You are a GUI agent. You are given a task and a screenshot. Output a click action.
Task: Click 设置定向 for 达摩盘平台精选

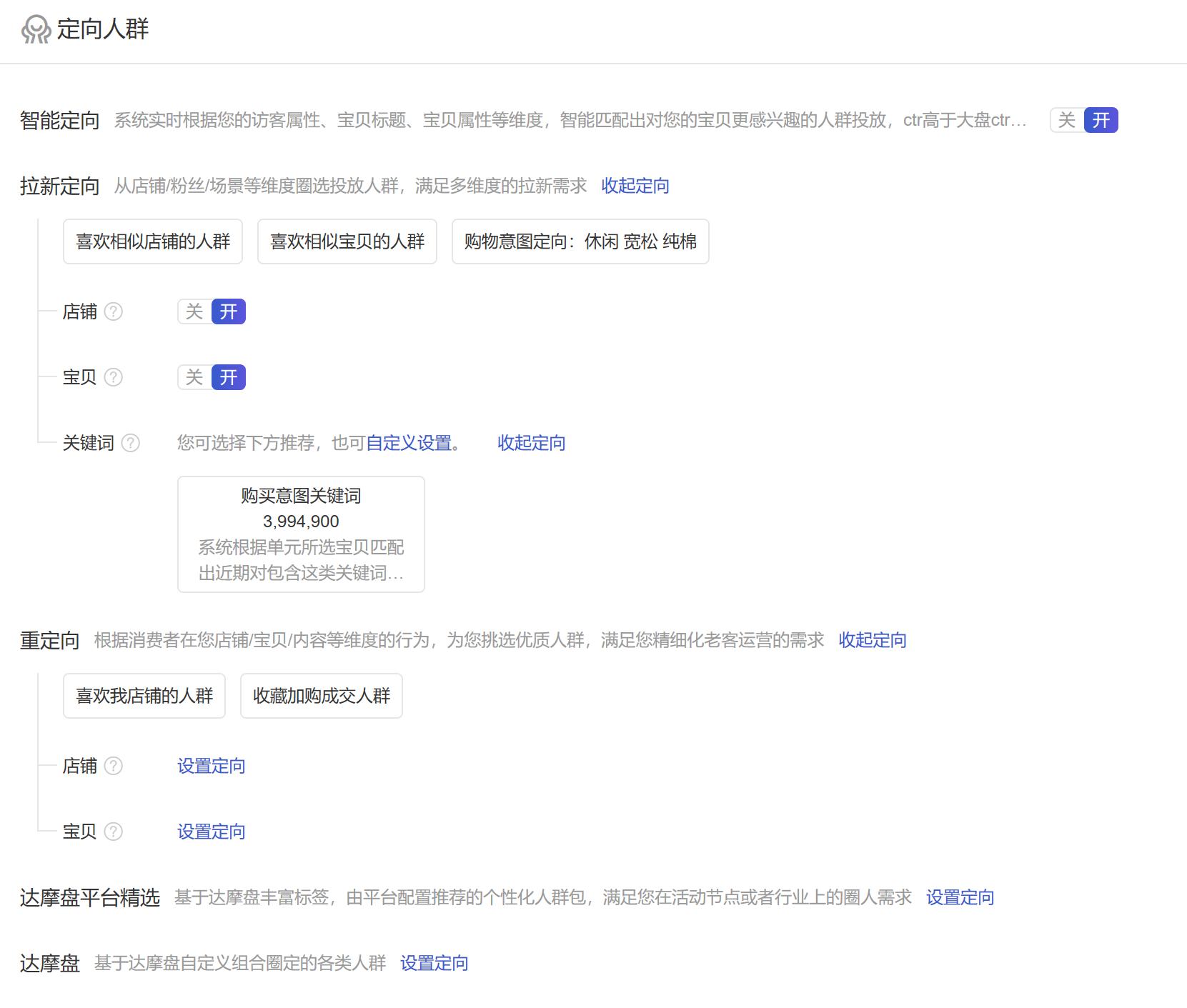point(960,897)
